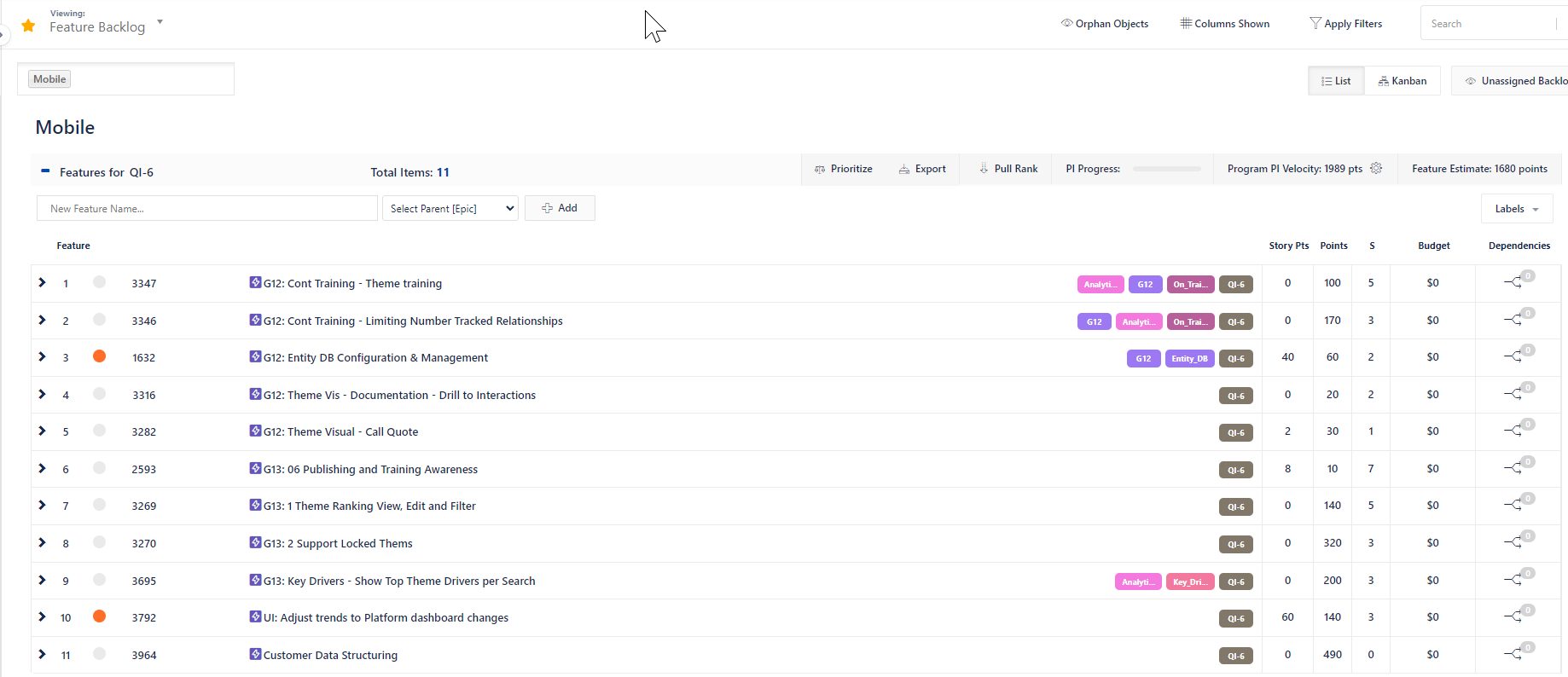
Task: Switch to Kanban view
Action: tap(1402, 81)
